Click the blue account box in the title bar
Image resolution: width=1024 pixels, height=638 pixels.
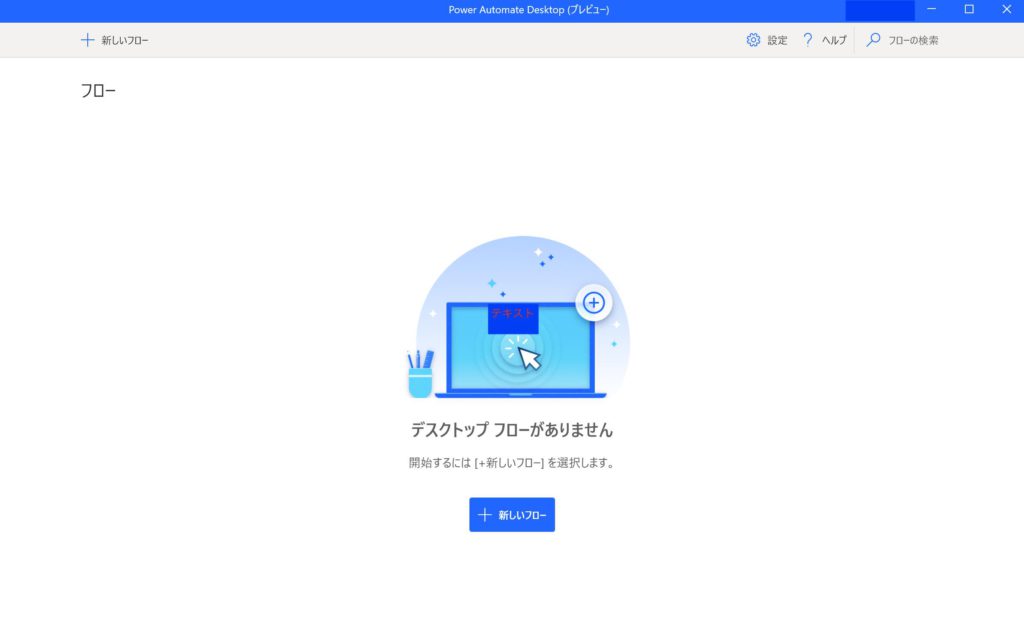pos(880,10)
